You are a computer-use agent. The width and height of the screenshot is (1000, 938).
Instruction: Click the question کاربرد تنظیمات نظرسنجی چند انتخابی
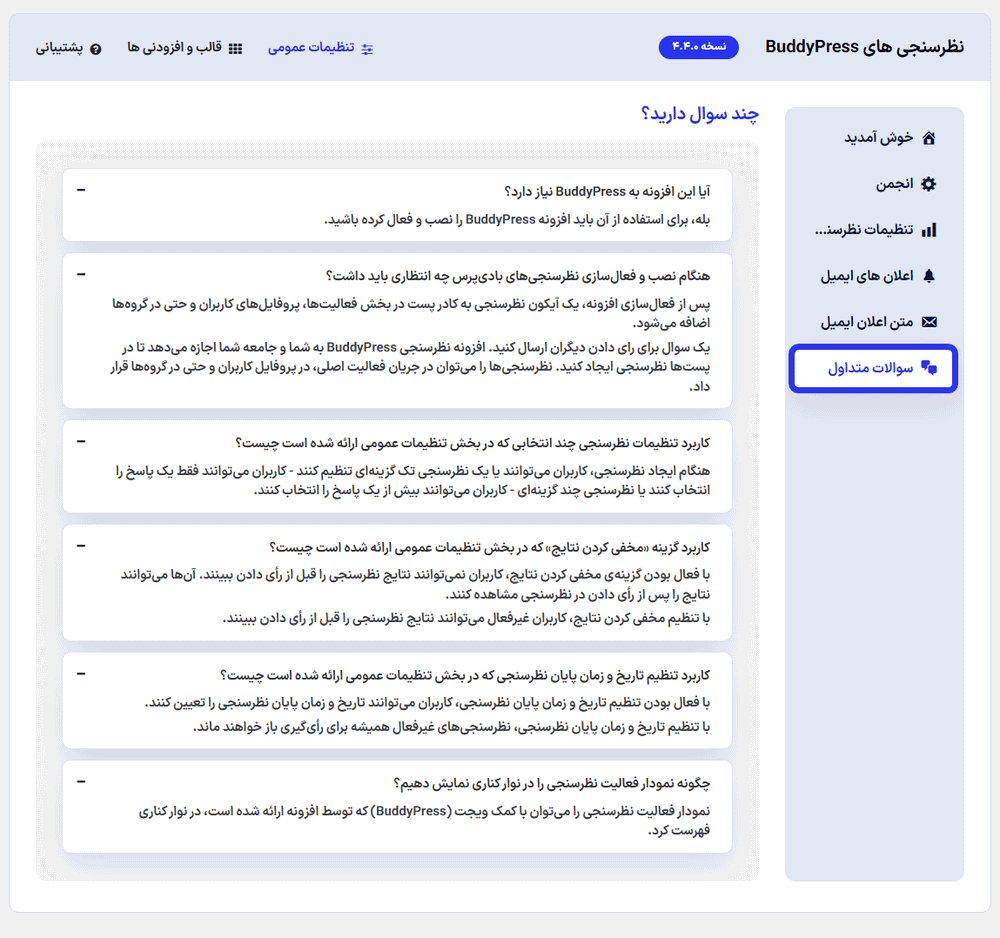[x=473, y=443]
